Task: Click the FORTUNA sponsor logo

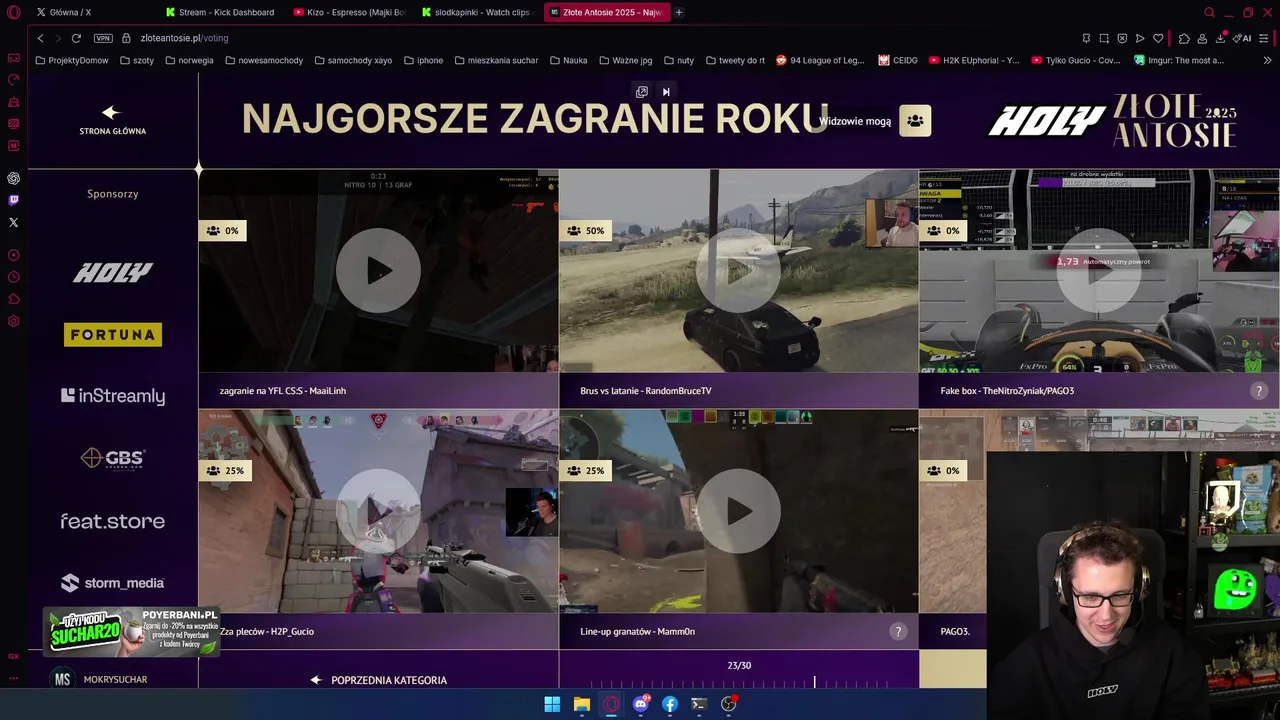Action: pyautogui.click(x=112, y=335)
